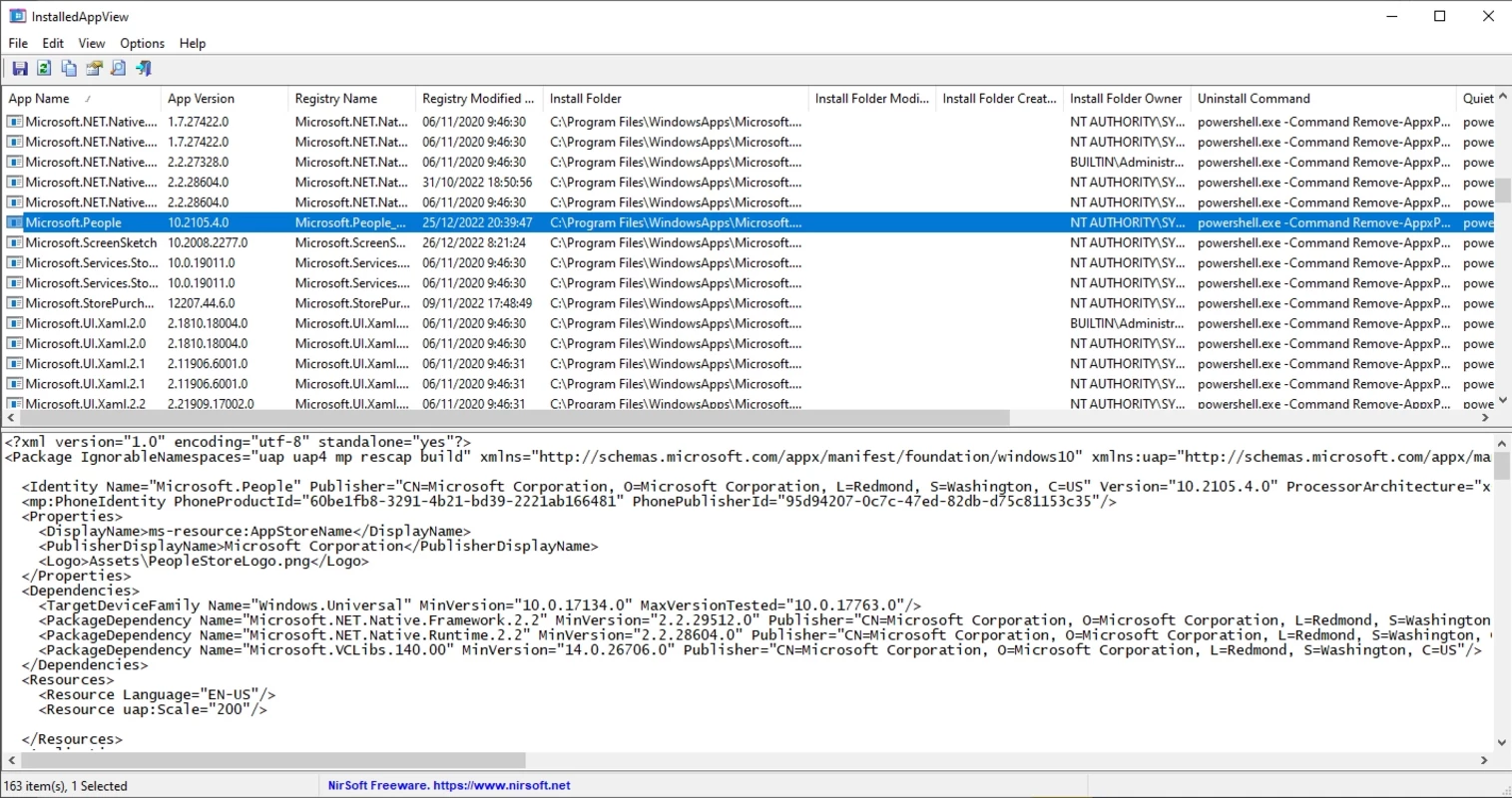This screenshot has width=1512, height=798.
Task: Sort by the Install Folder column header
Action: tap(675, 99)
